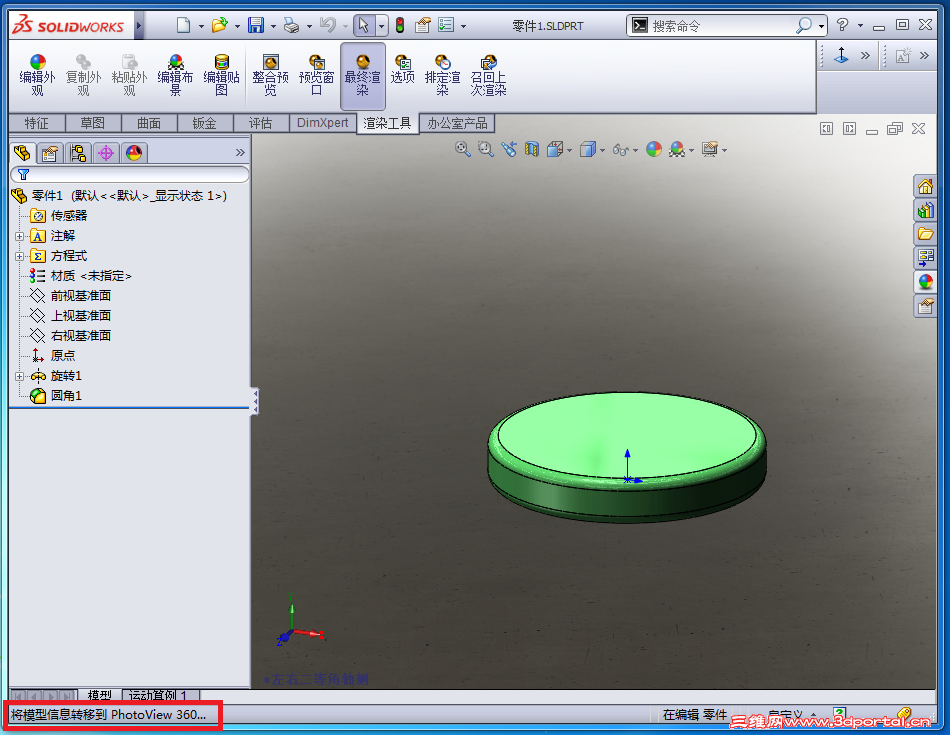Switch to the 曲面 tab
This screenshot has width=950, height=735.
(x=149, y=123)
